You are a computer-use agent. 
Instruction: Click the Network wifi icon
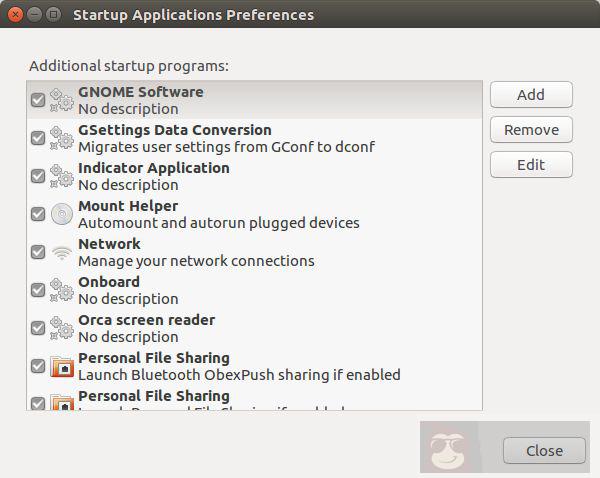[62, 252]
